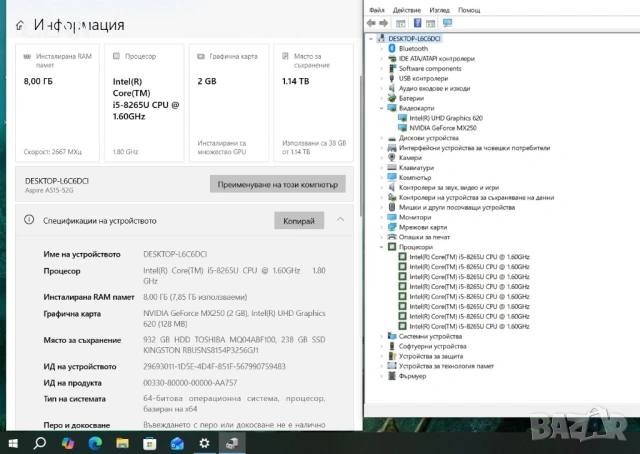Collapse the DESKTOP-L6C6DCI root node
This screenshot has width=640, height=454.
coord(371,39)
